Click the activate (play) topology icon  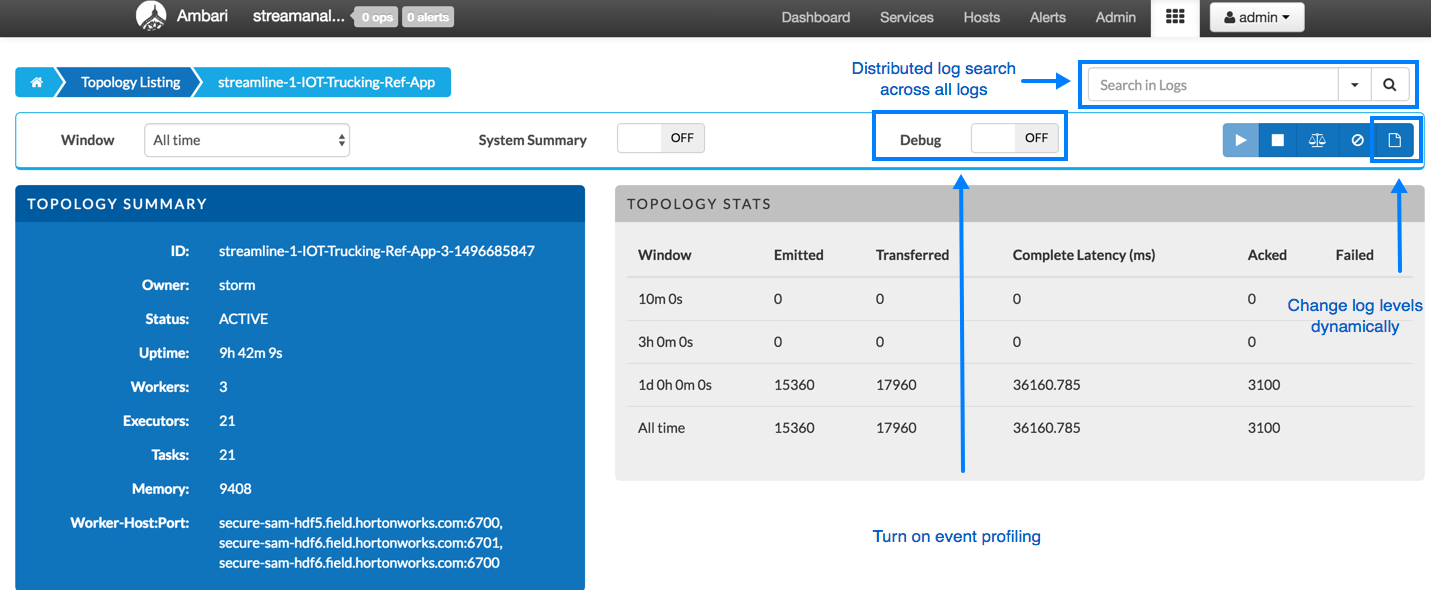(1241, 141)
